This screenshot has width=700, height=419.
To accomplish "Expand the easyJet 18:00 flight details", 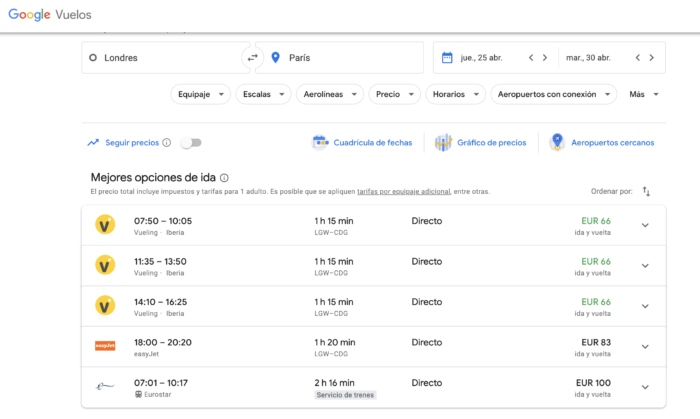I will [644, 346].
